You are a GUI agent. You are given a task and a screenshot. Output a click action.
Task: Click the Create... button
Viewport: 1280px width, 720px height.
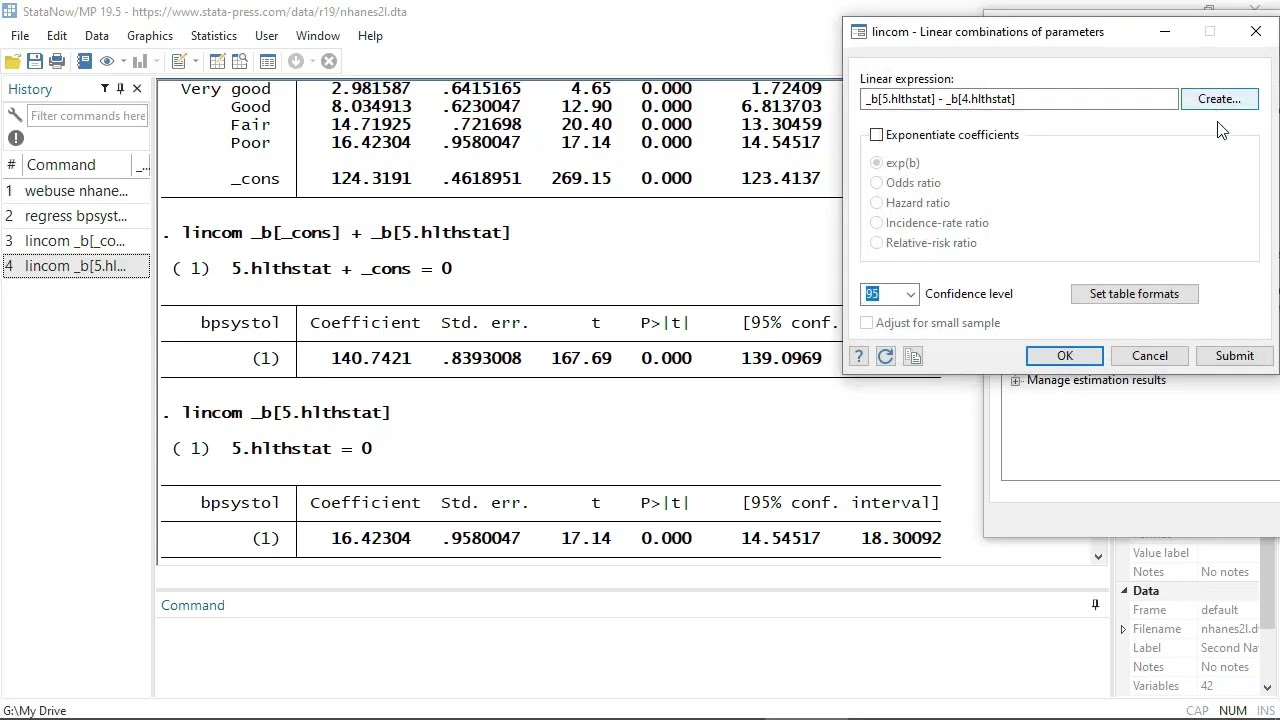[x=1219, y=99]
